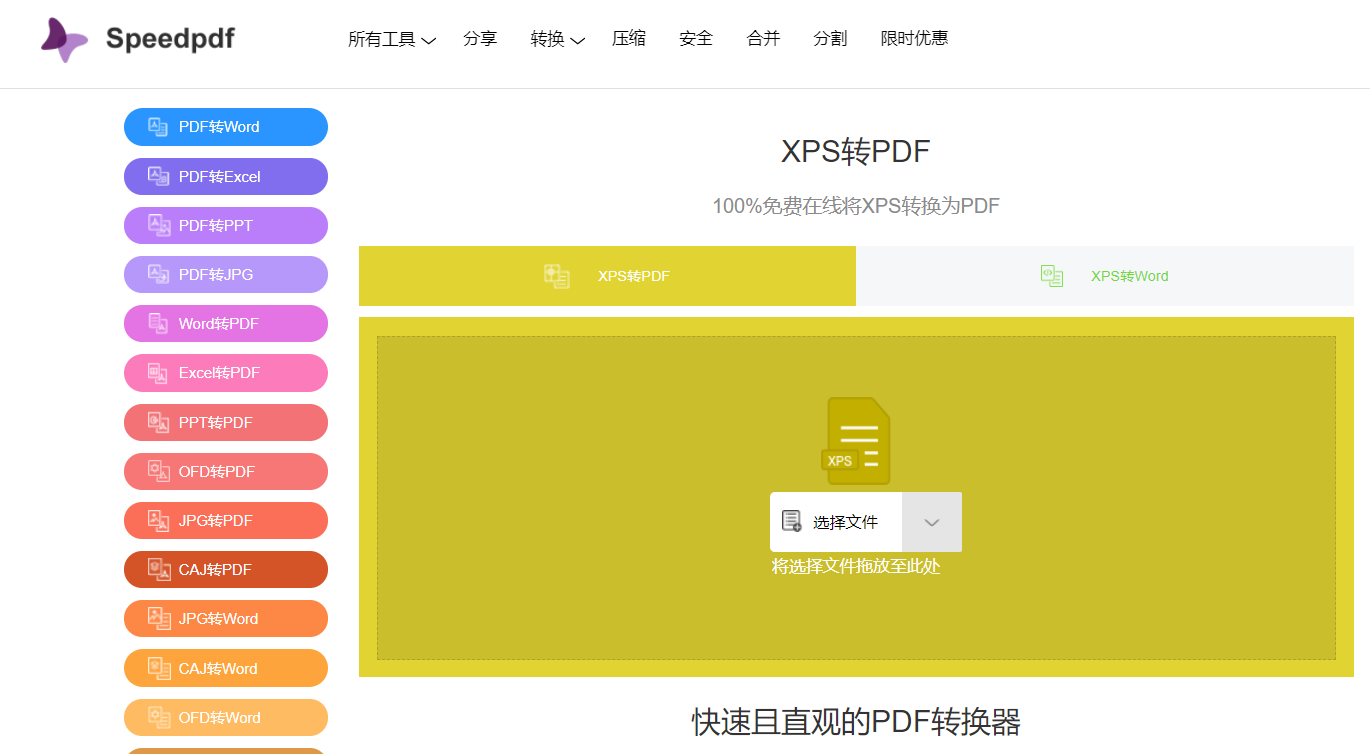Open the 所有工具 menu label
Screen dimensions: 1370x754
tap(382, 39)
